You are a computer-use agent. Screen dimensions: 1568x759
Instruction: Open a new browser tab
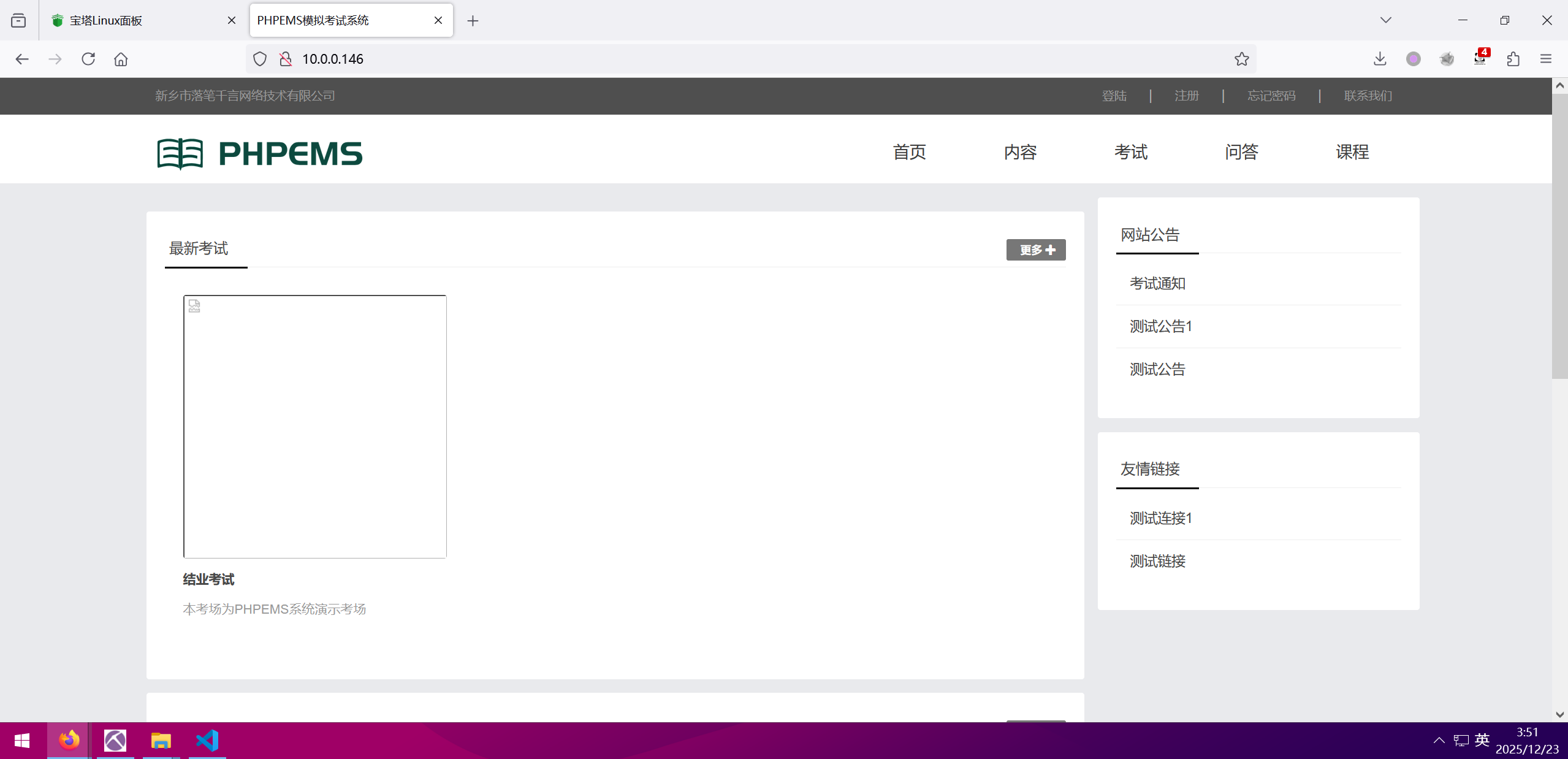[473, 21]
